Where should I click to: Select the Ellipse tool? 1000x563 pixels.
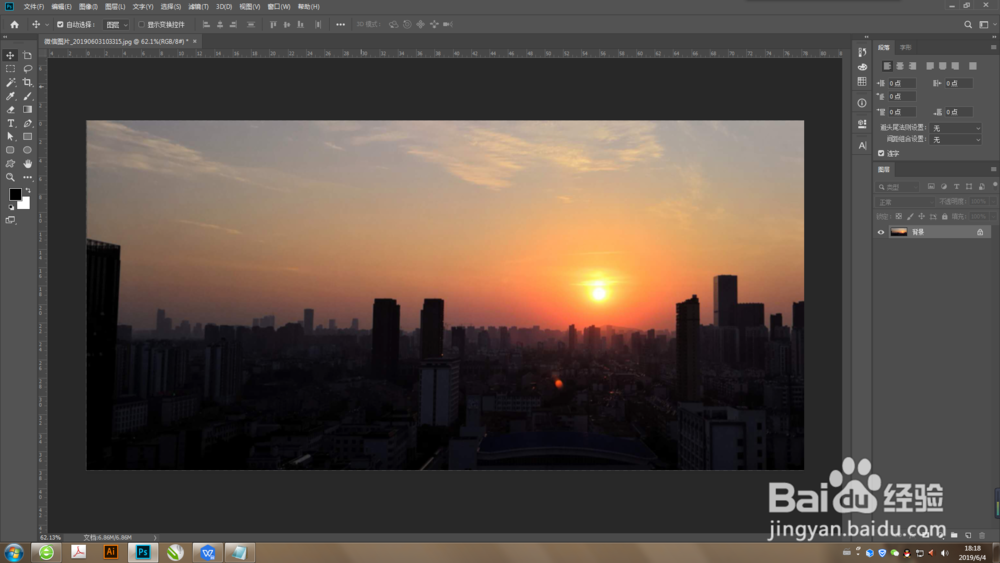click(27, 150)
